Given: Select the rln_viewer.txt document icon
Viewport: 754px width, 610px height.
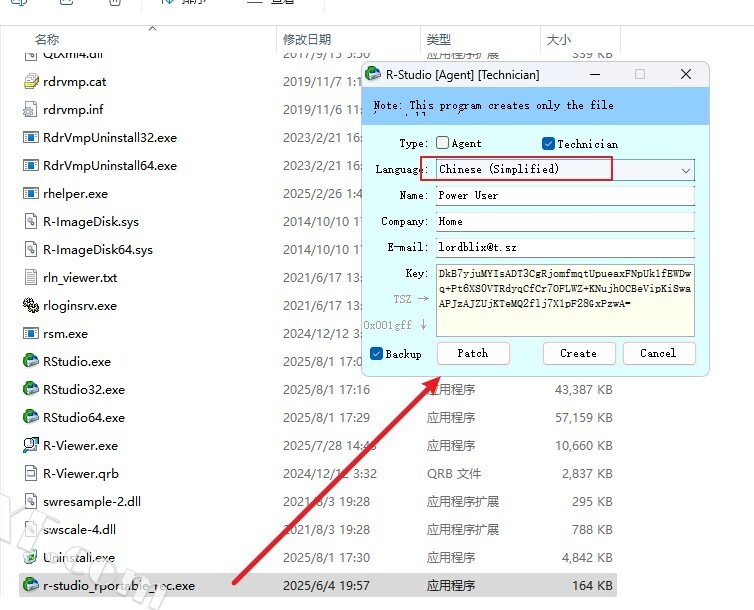Looking at the screenshot, I should pos(31,277).
